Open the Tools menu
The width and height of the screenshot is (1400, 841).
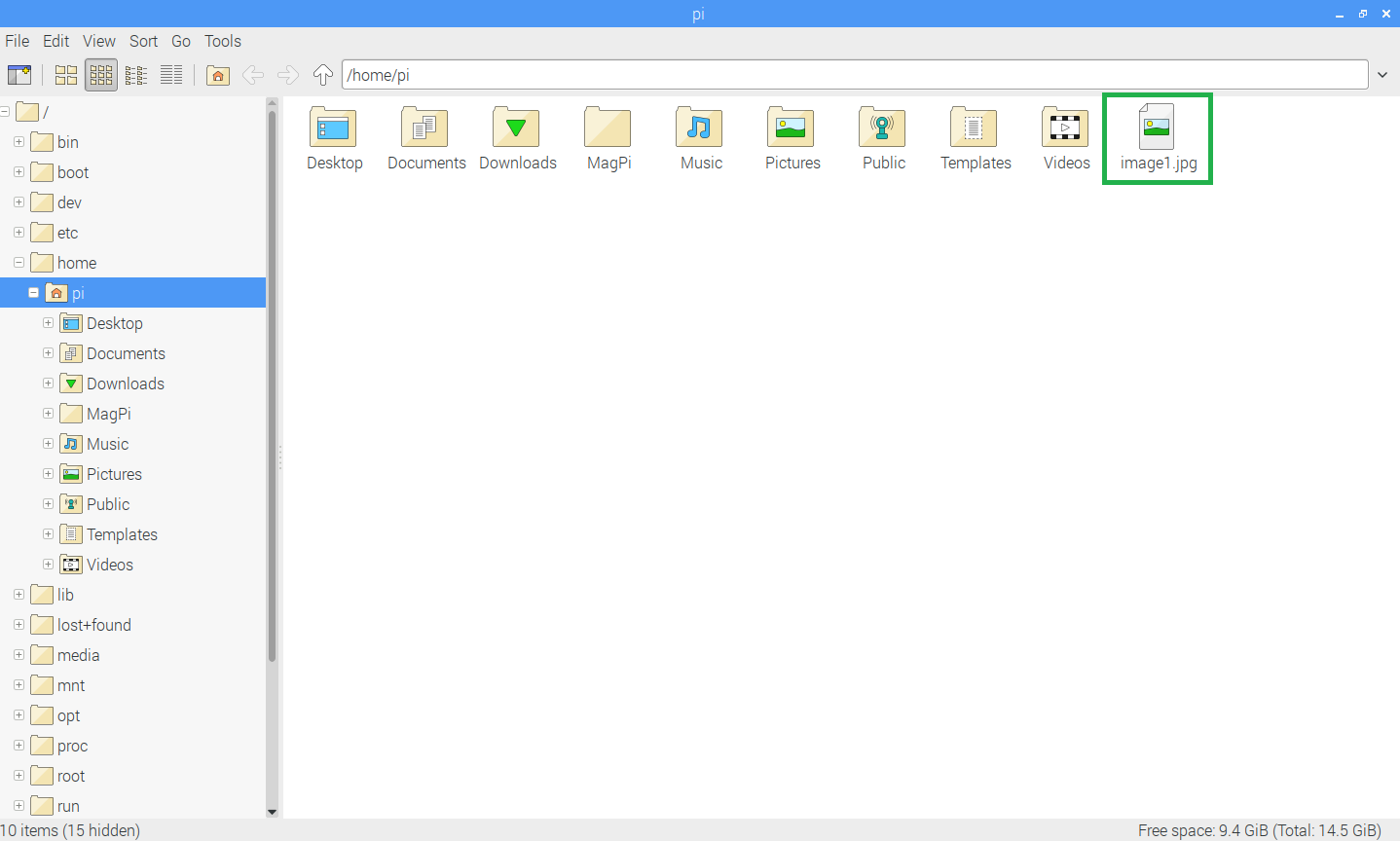222,41
